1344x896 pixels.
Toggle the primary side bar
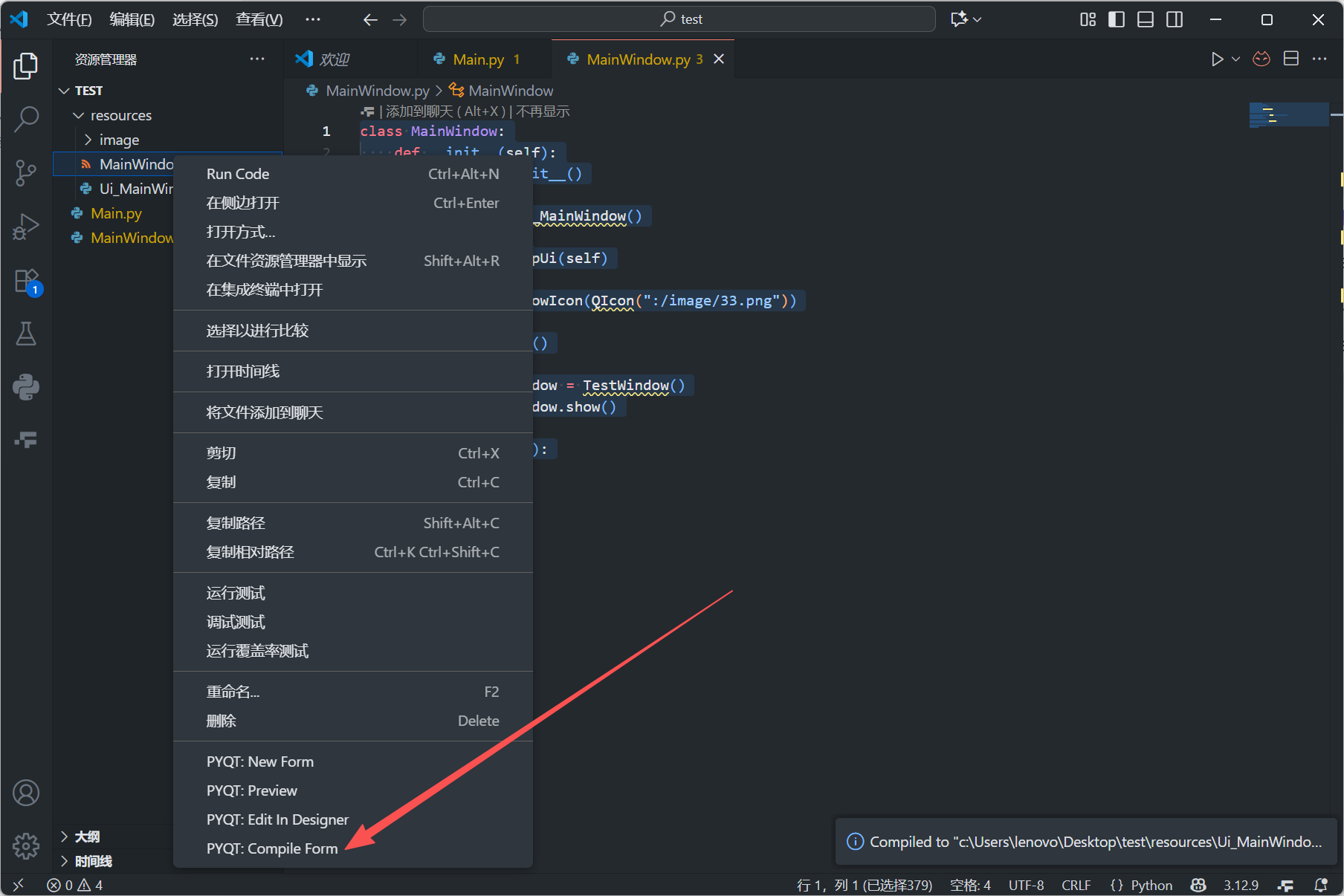click(1117, 19)
